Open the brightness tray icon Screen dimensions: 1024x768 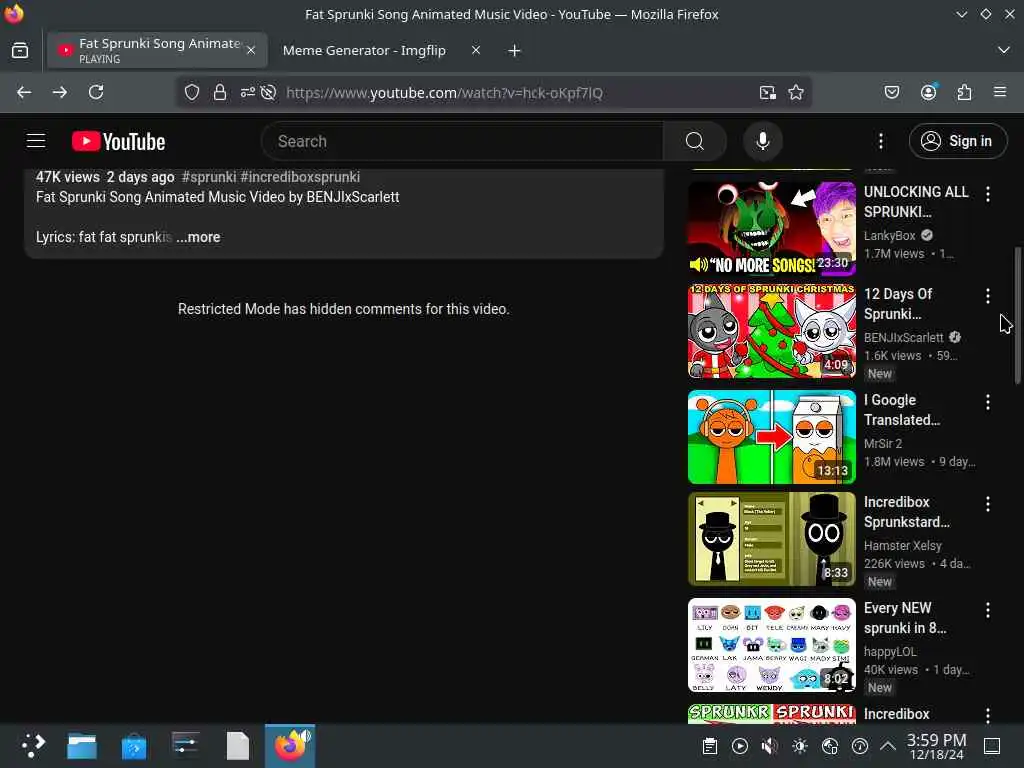click(x=800, y=746)
